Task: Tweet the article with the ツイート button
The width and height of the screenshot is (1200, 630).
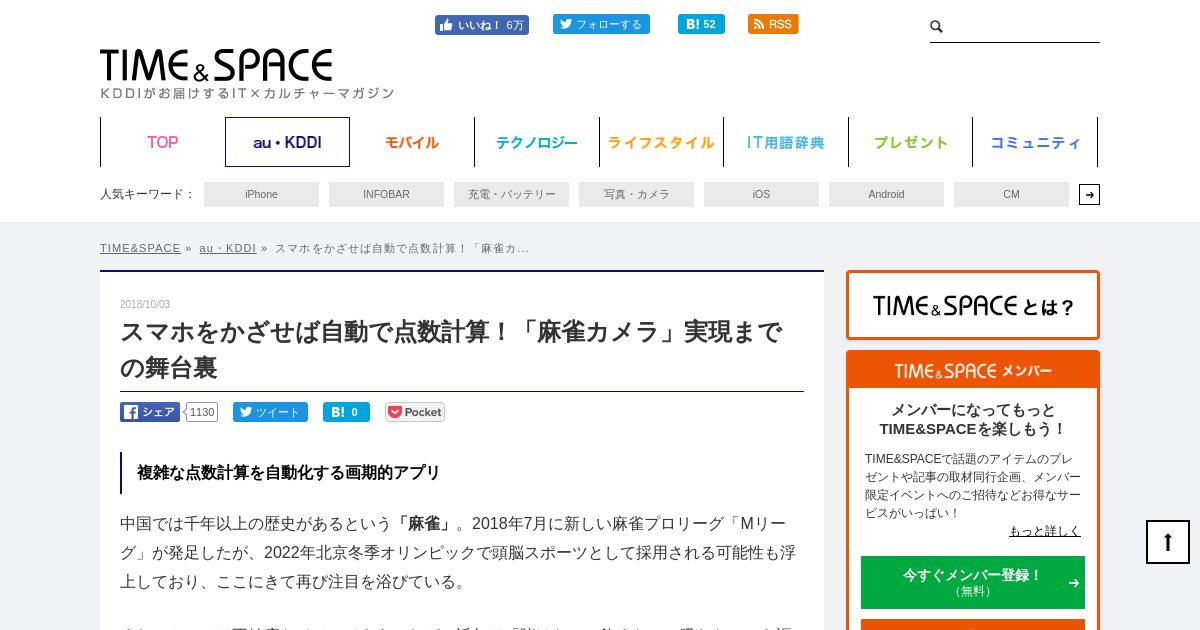Action: tap(270, 412)
